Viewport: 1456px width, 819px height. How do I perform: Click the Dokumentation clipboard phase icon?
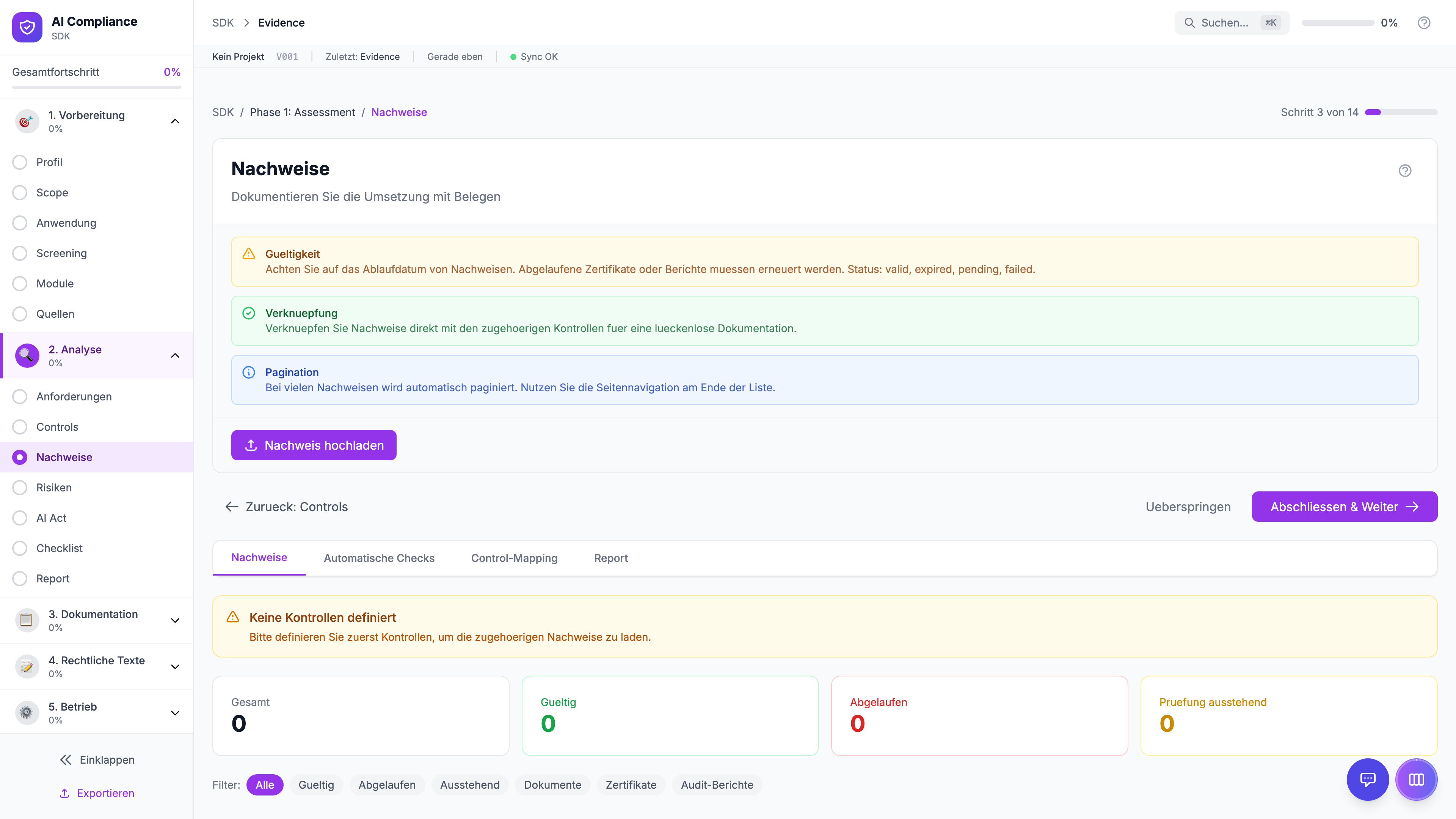click(x=27, y=620)
